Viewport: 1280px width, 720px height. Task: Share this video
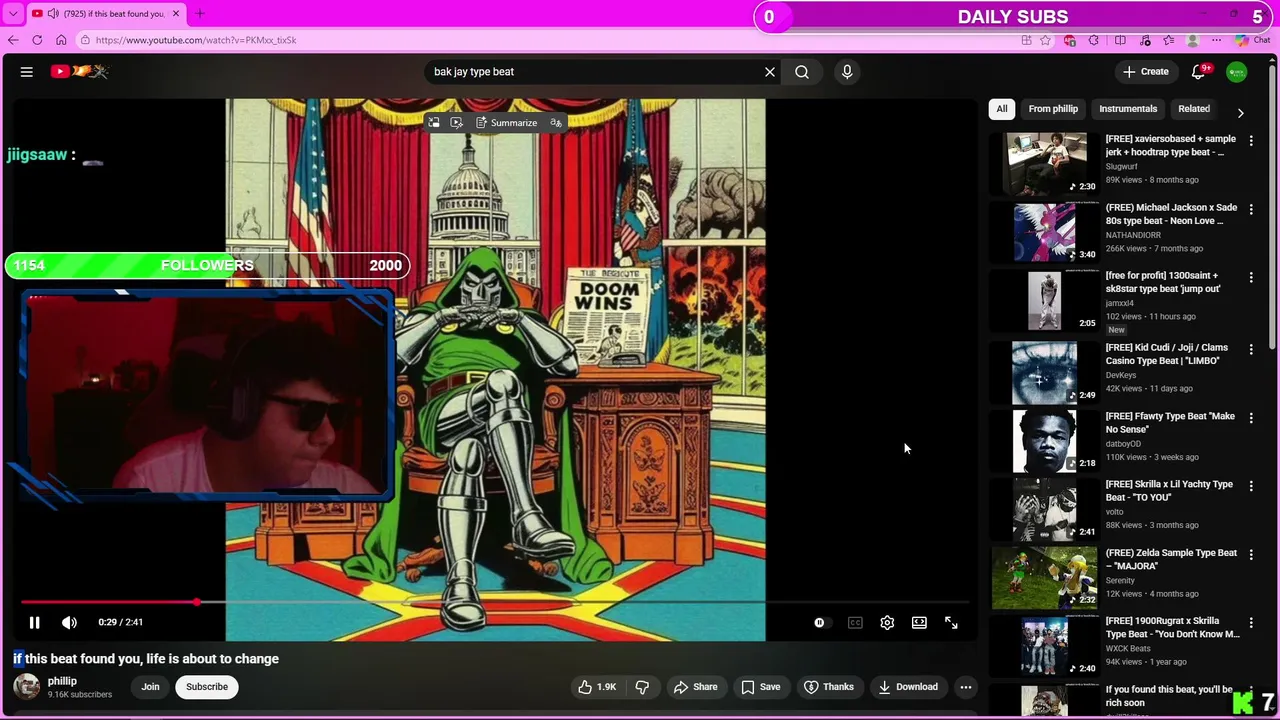tap(695, 687)
